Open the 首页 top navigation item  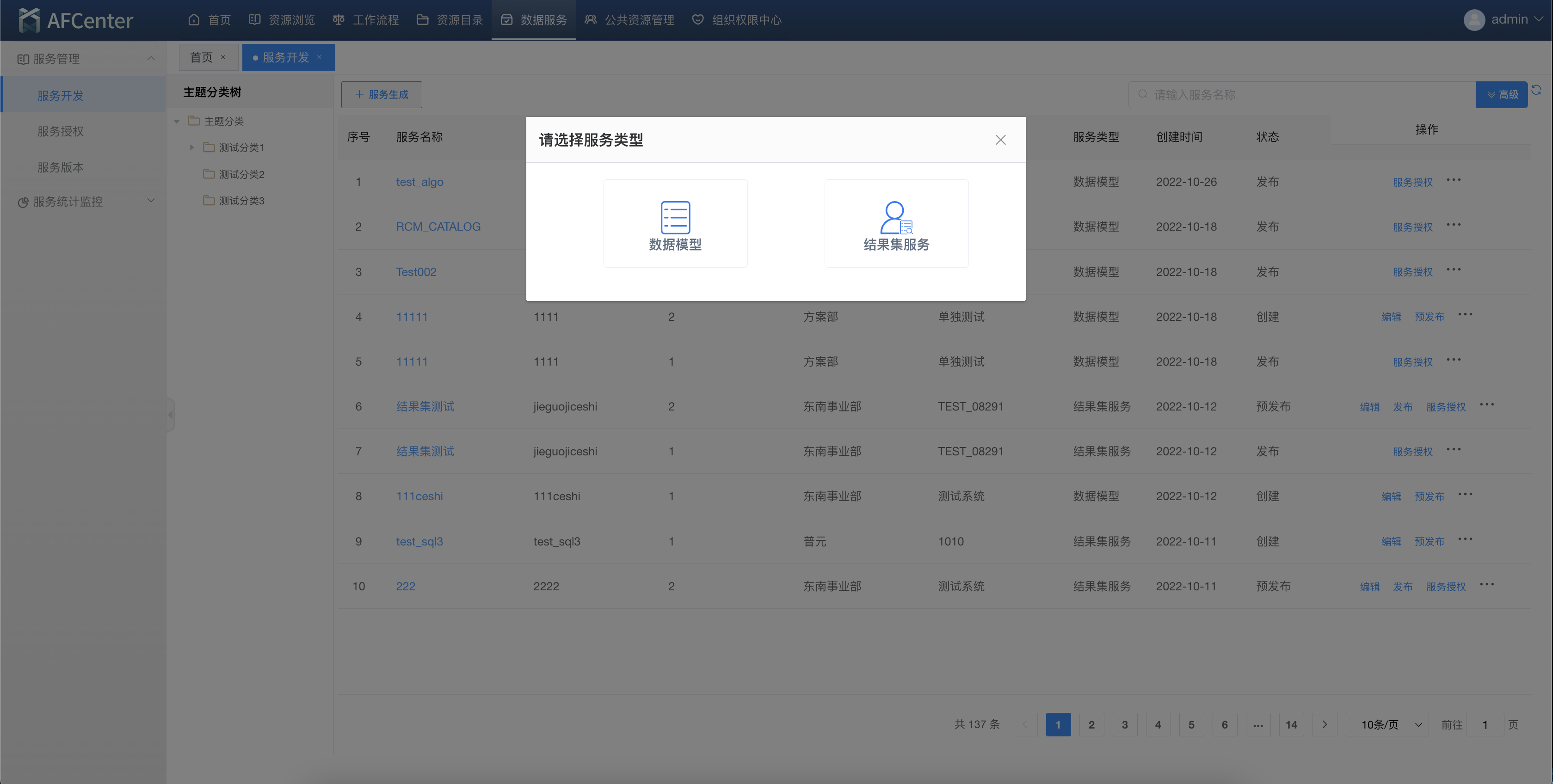(209, 20)
